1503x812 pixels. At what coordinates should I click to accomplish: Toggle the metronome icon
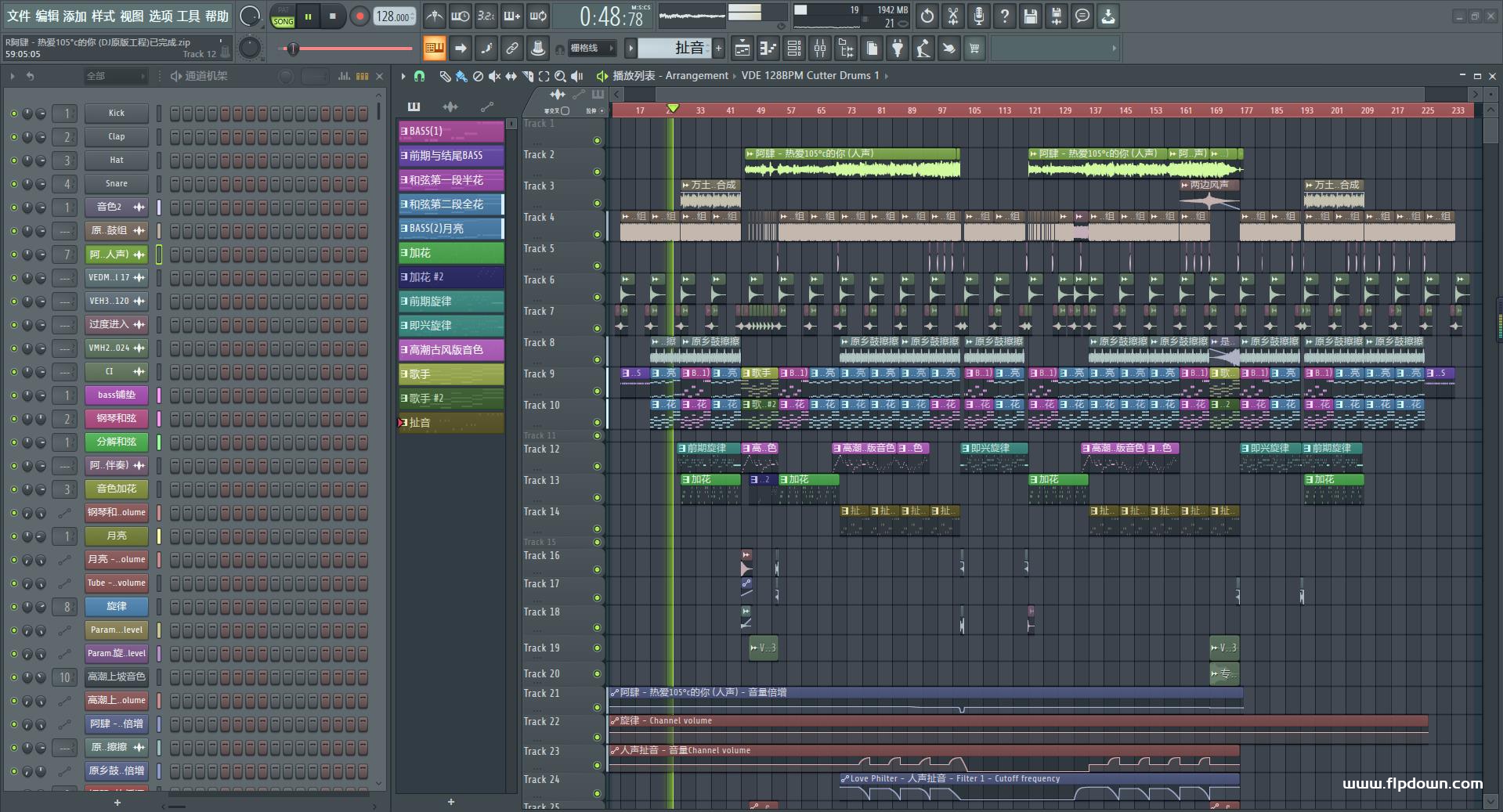pyautogui.click(x=435, y=16)
